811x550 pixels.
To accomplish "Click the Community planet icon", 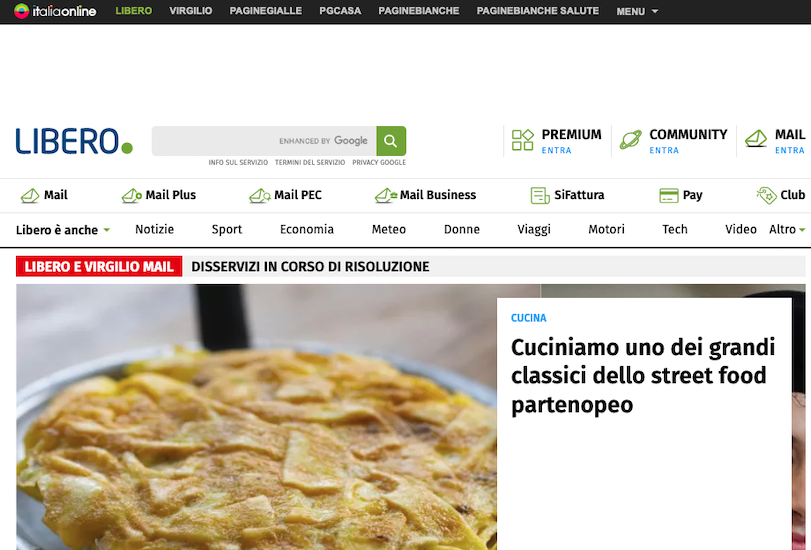I will coord(630,140).
